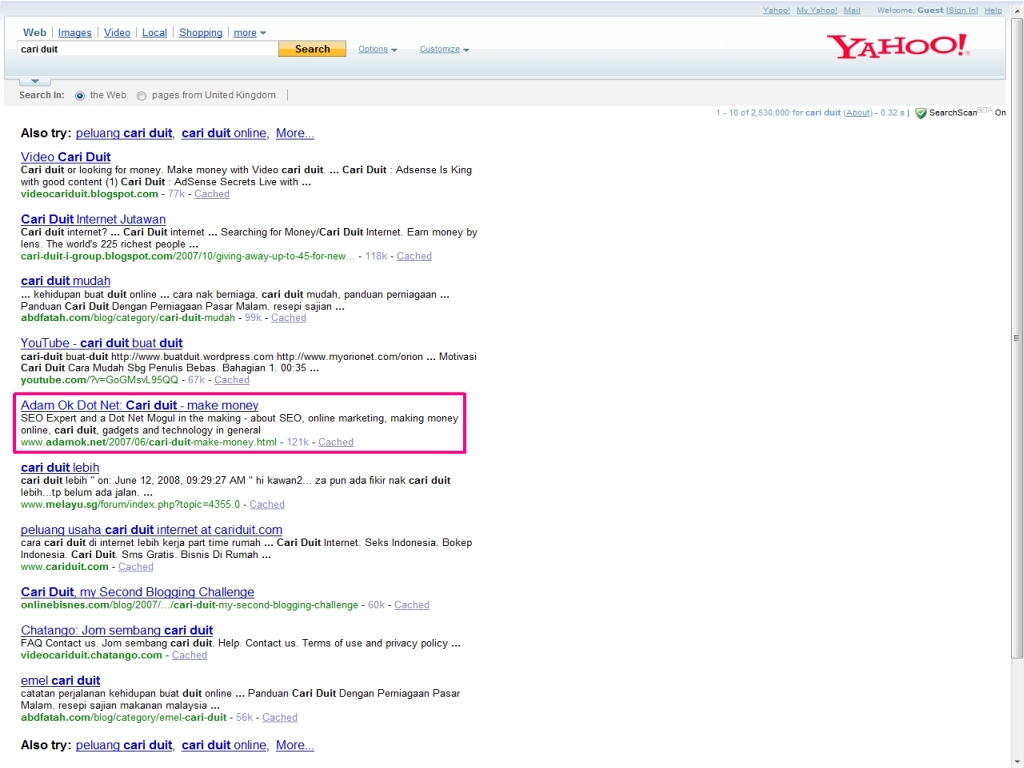Switch to Shopping search tab
Screen dimensions: 1024x768
200,33
